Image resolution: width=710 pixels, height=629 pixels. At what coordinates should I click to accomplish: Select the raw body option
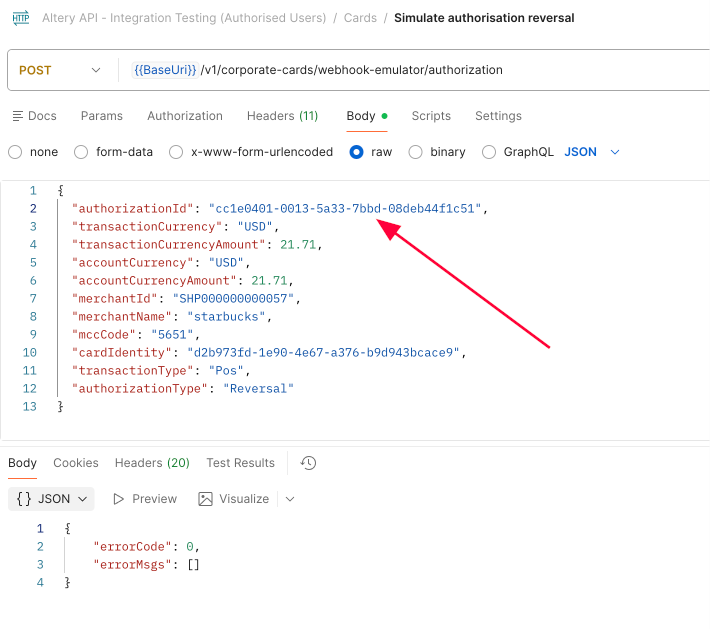pos(356,152)
